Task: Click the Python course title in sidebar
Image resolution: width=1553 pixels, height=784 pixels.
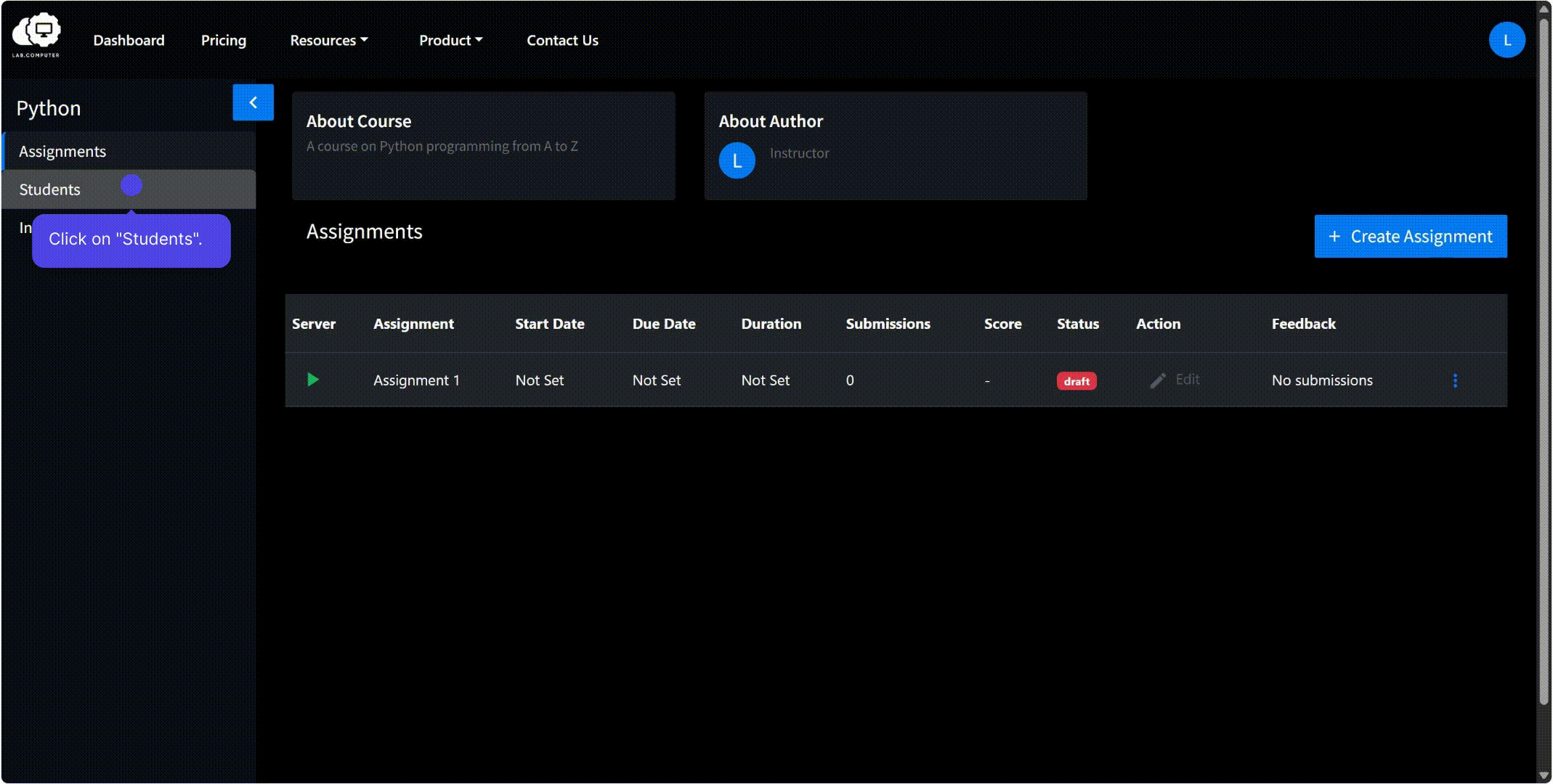Action: click(49, 108)
